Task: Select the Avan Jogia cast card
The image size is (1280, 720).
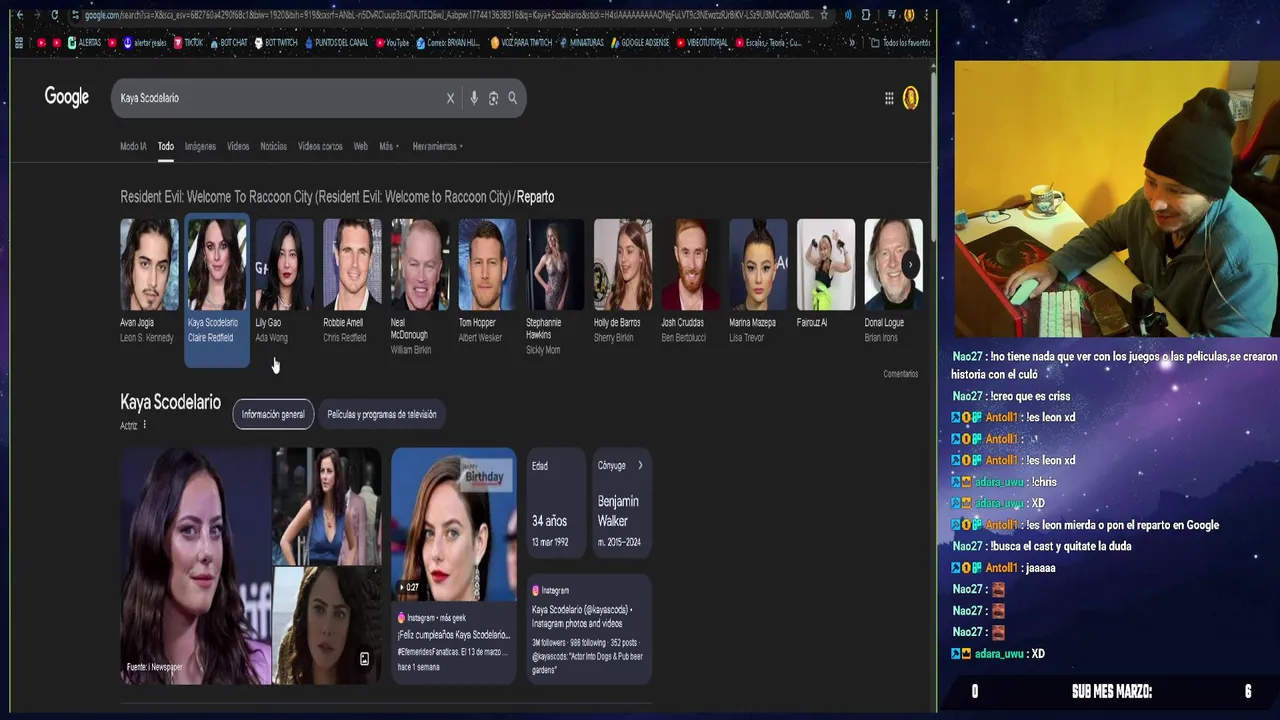Action: click(x=149, y=281)
